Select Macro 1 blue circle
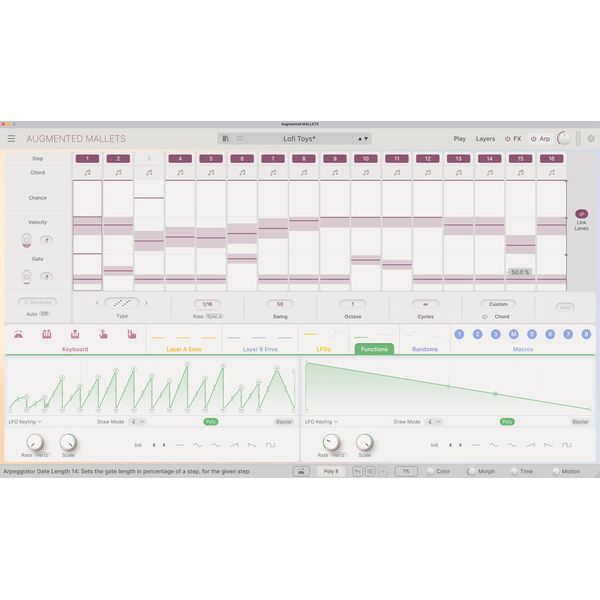Viewport: 600px width, 600px height. click(x=459, y=334)
